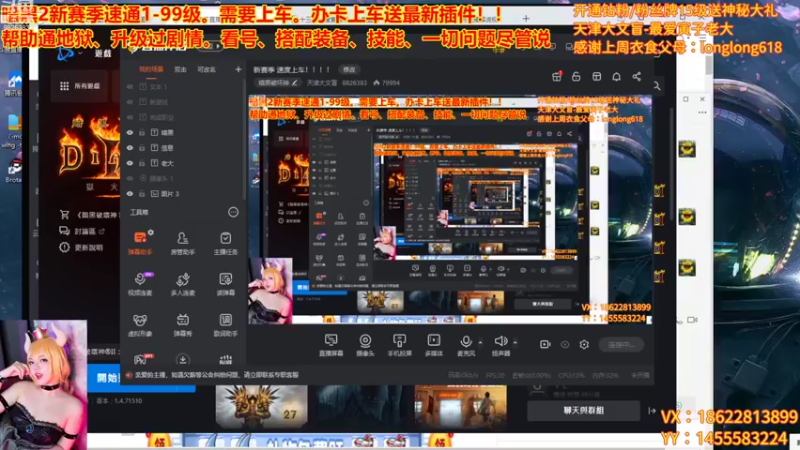Viewport: 800px width, 450px height.
Task: Click the layout window icon in top toolbar
Action: coord(596,77)
